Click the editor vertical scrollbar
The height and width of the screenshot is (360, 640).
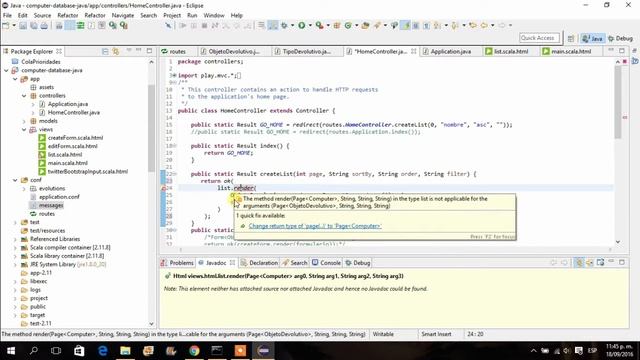coord(618,102)
